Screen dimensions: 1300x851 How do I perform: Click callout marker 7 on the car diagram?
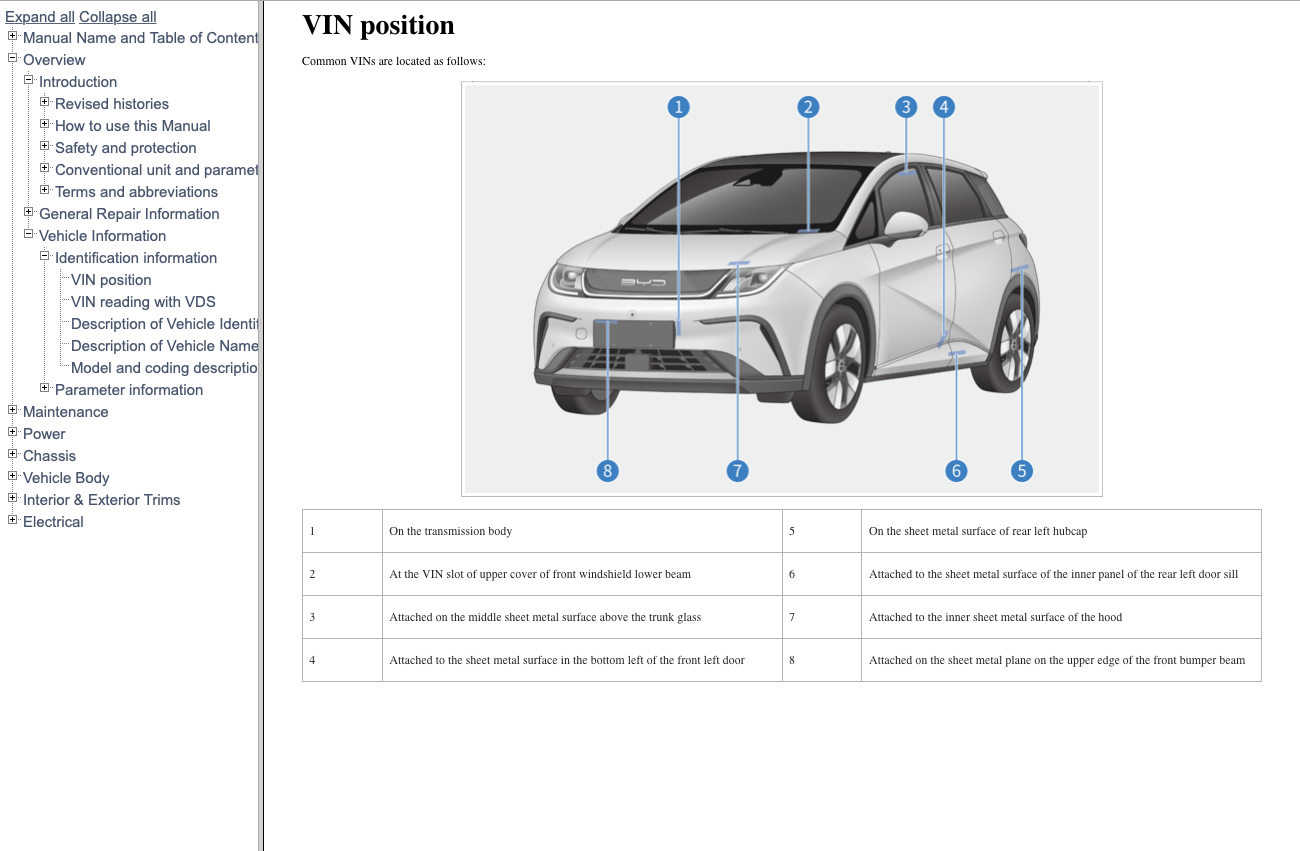737,470
